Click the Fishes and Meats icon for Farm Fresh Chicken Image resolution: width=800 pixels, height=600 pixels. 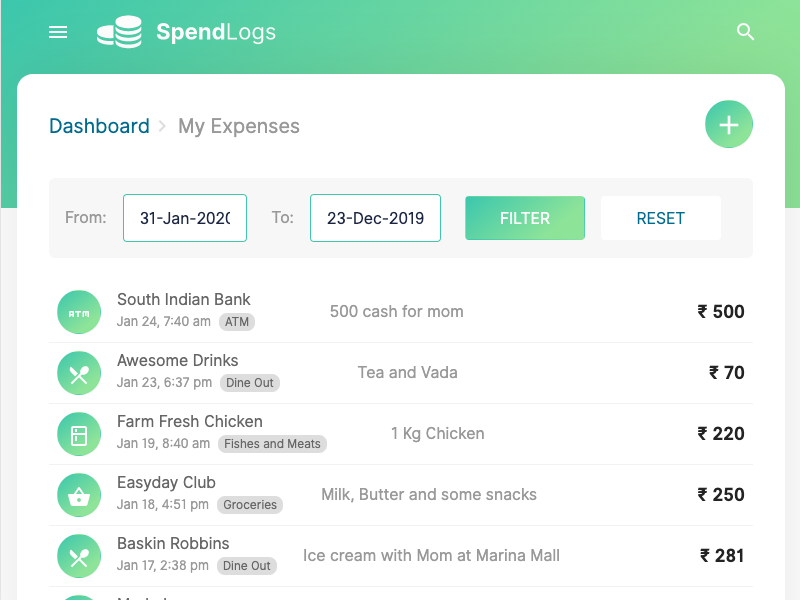pos(79,433)
